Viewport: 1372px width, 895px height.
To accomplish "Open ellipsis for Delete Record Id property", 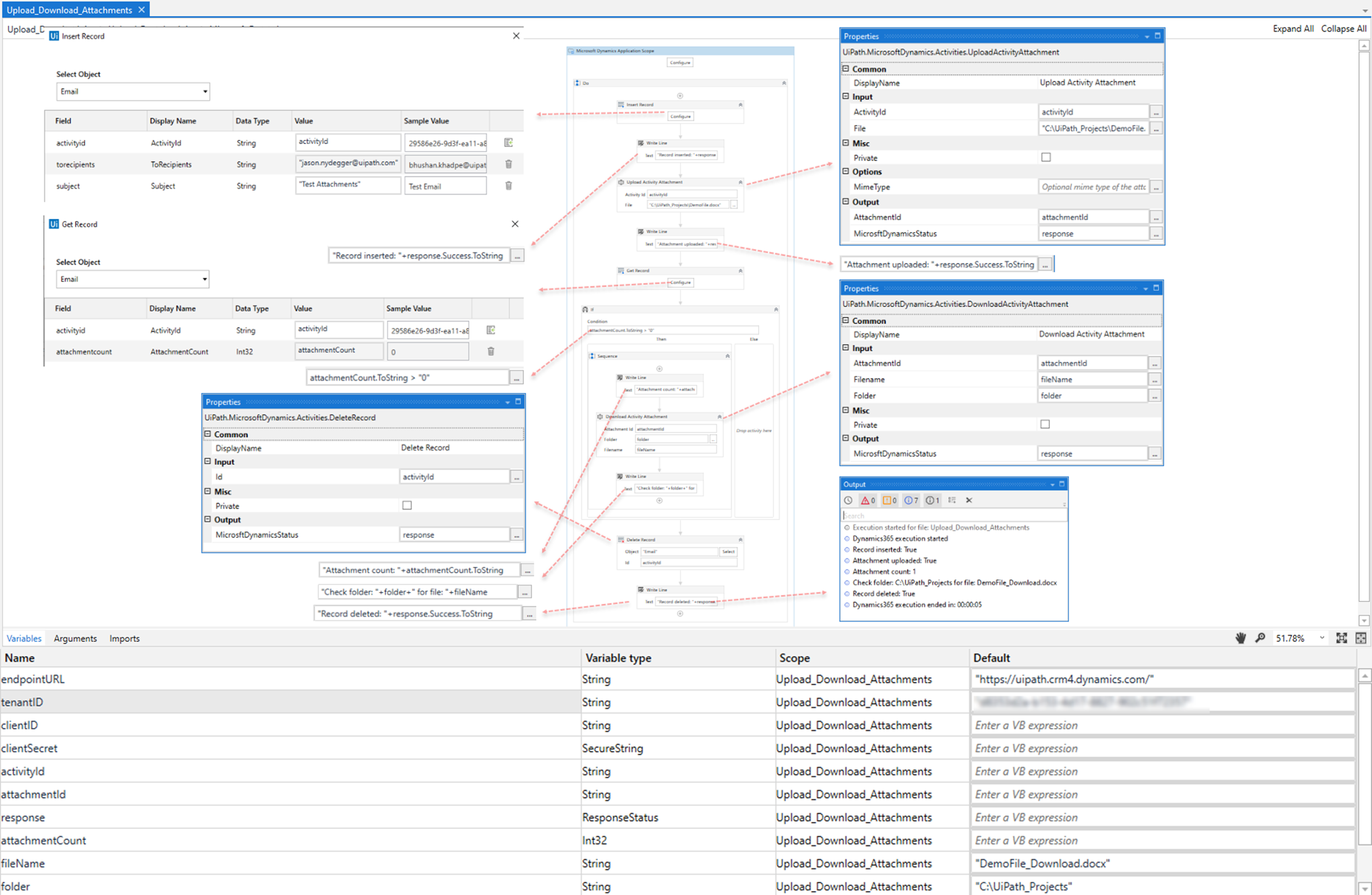I will (x=516, y=477).
